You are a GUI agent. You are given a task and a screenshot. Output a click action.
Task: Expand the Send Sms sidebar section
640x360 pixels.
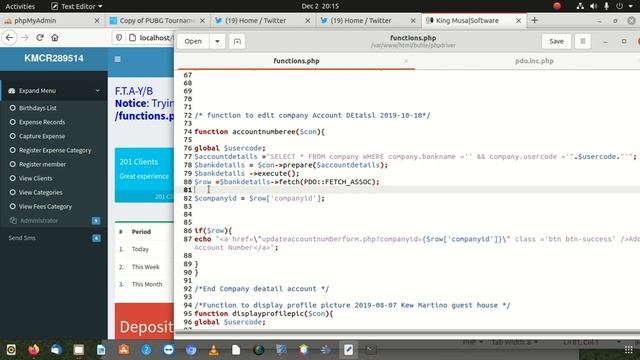(x=54, y=238)
